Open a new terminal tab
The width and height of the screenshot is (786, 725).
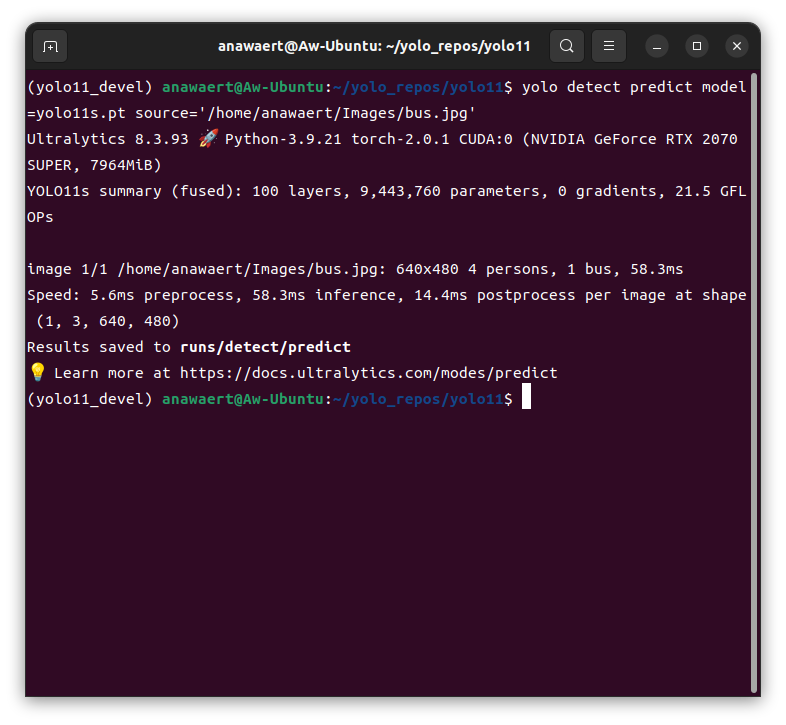[50, 46]
